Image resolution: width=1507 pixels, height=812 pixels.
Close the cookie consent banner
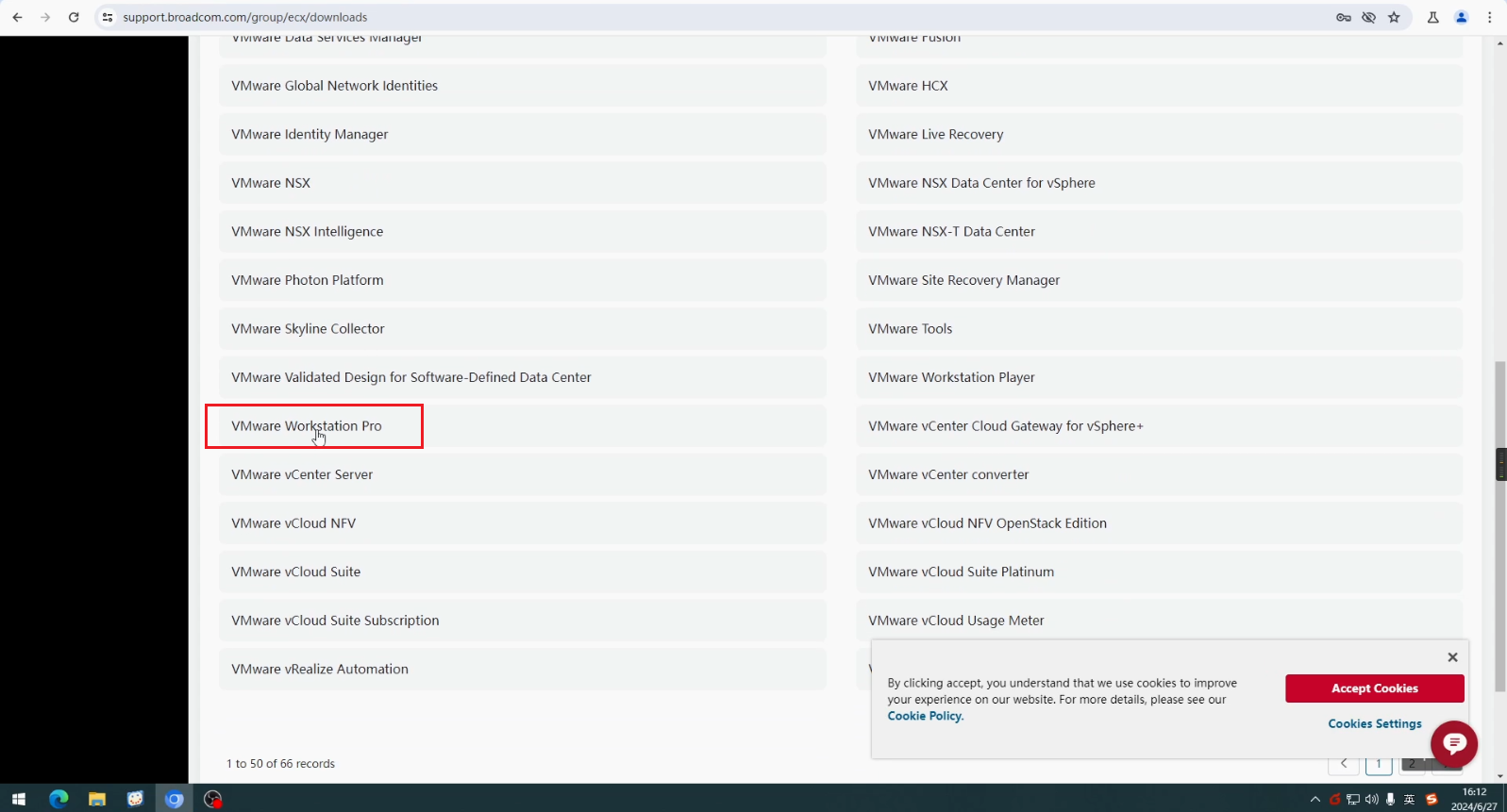tap(1453, 657)
